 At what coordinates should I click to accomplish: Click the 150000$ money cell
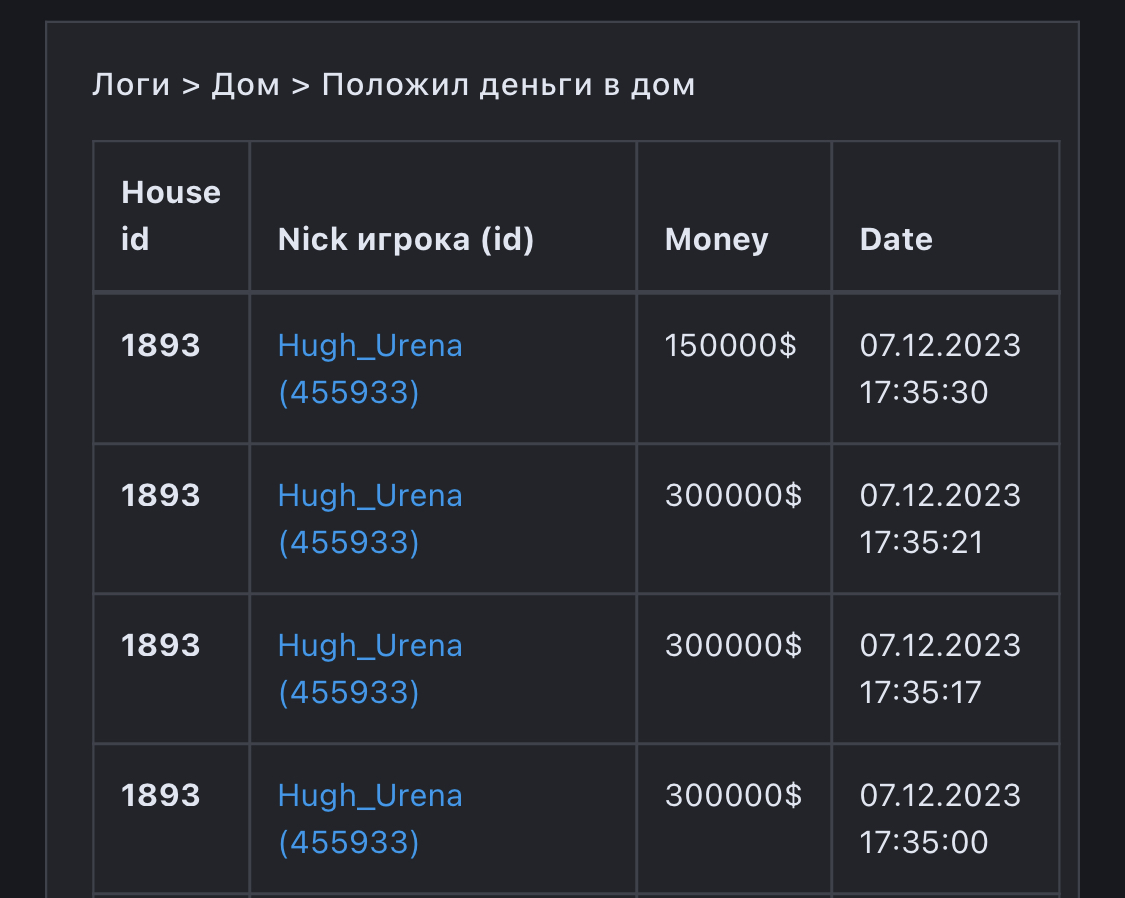pos(730,346)
